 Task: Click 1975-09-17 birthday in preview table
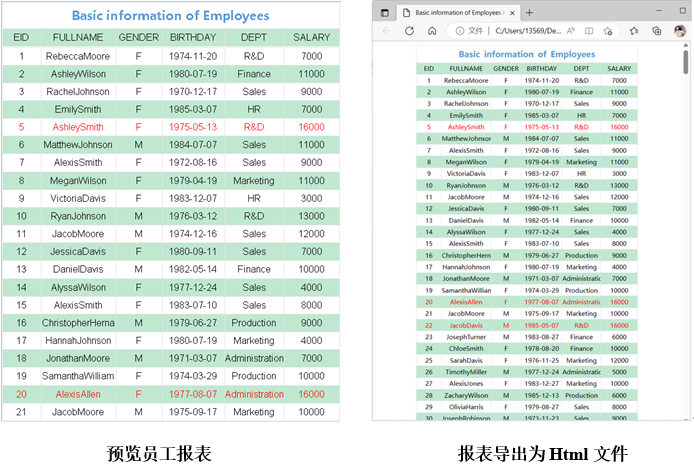(193, 412)
